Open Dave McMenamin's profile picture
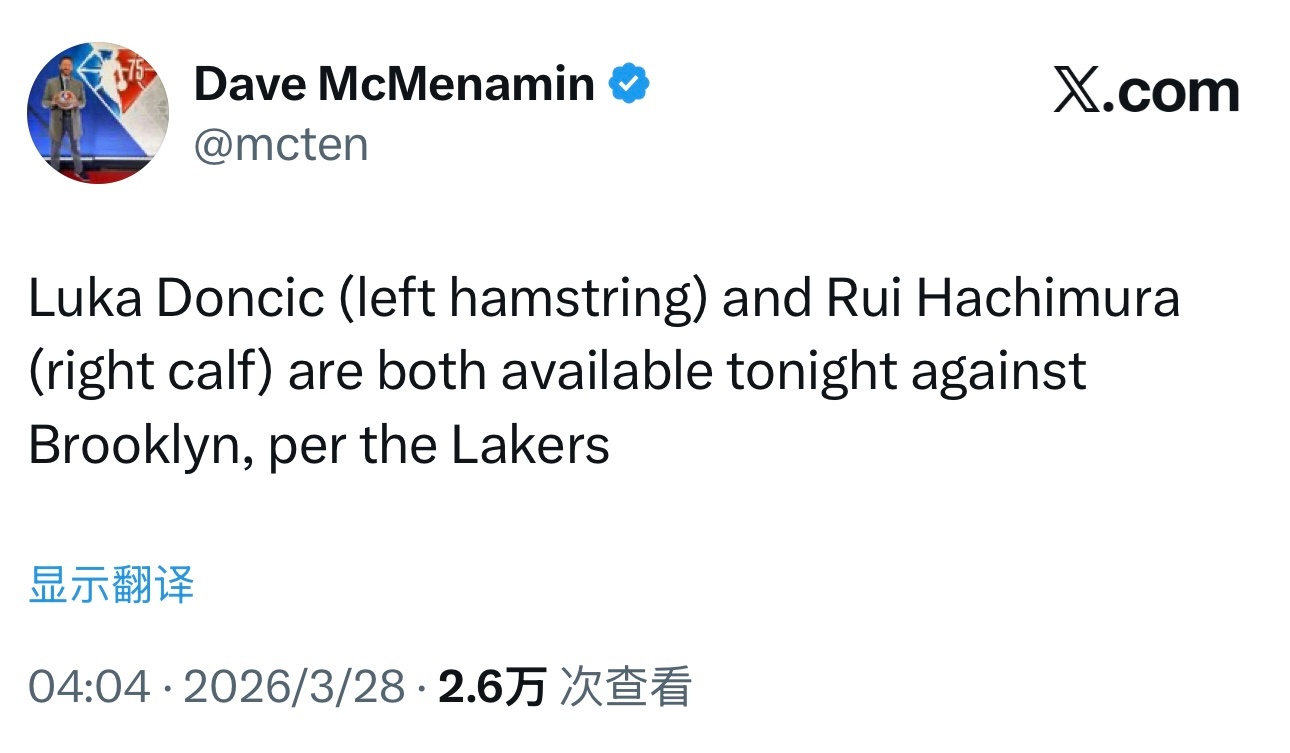Viewport: 1290px width, 753px height. (98, 113)
